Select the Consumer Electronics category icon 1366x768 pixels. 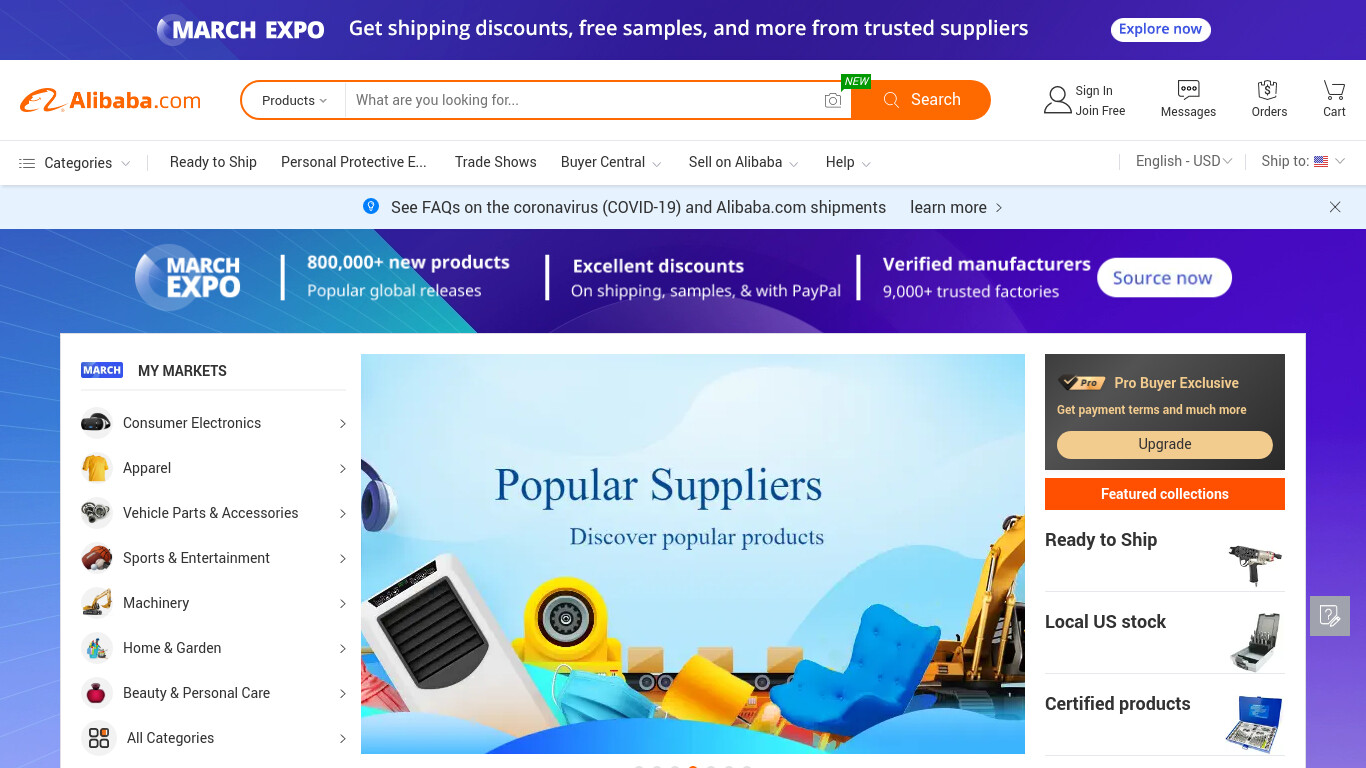(x=96, y=423)
